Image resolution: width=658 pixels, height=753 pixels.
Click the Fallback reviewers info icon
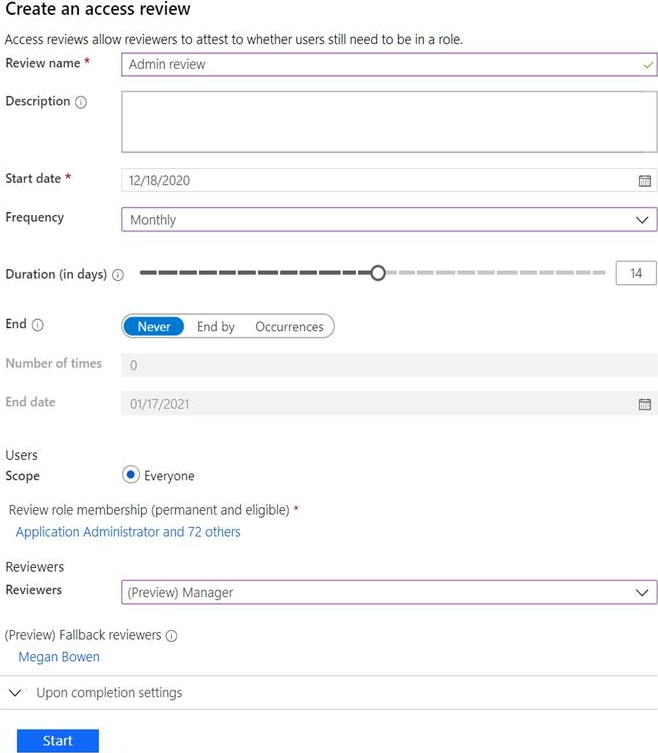click(x=171, y=636)
